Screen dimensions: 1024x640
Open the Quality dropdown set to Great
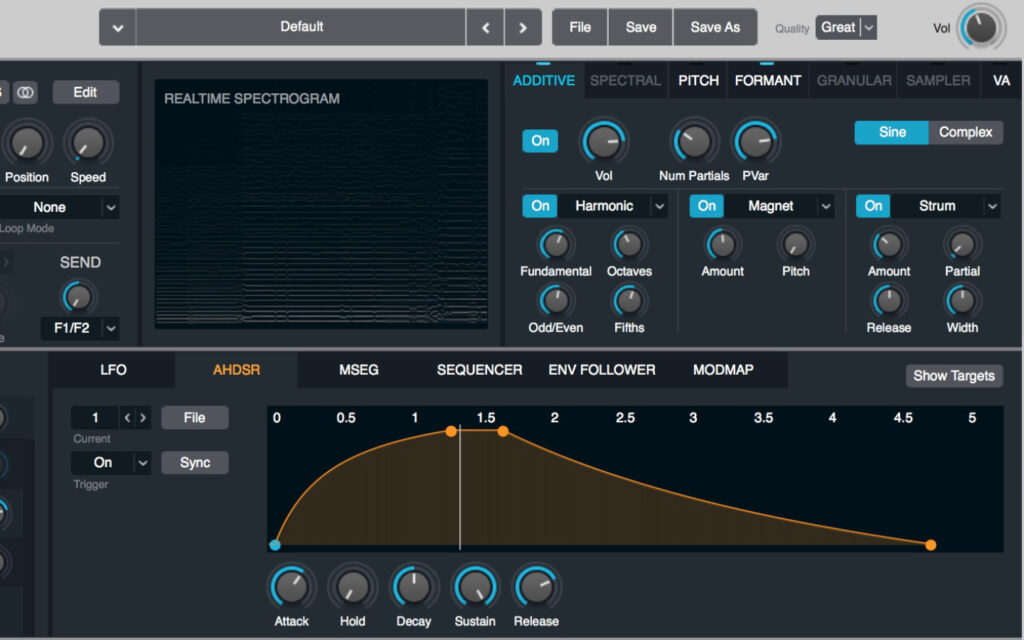point(846,27)
